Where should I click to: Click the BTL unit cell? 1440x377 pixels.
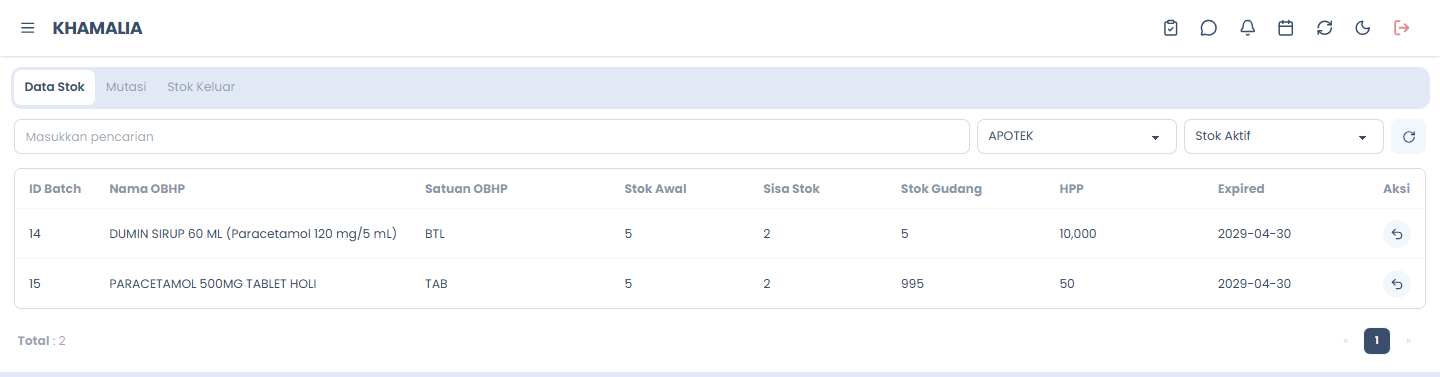(x=435, y=234)
